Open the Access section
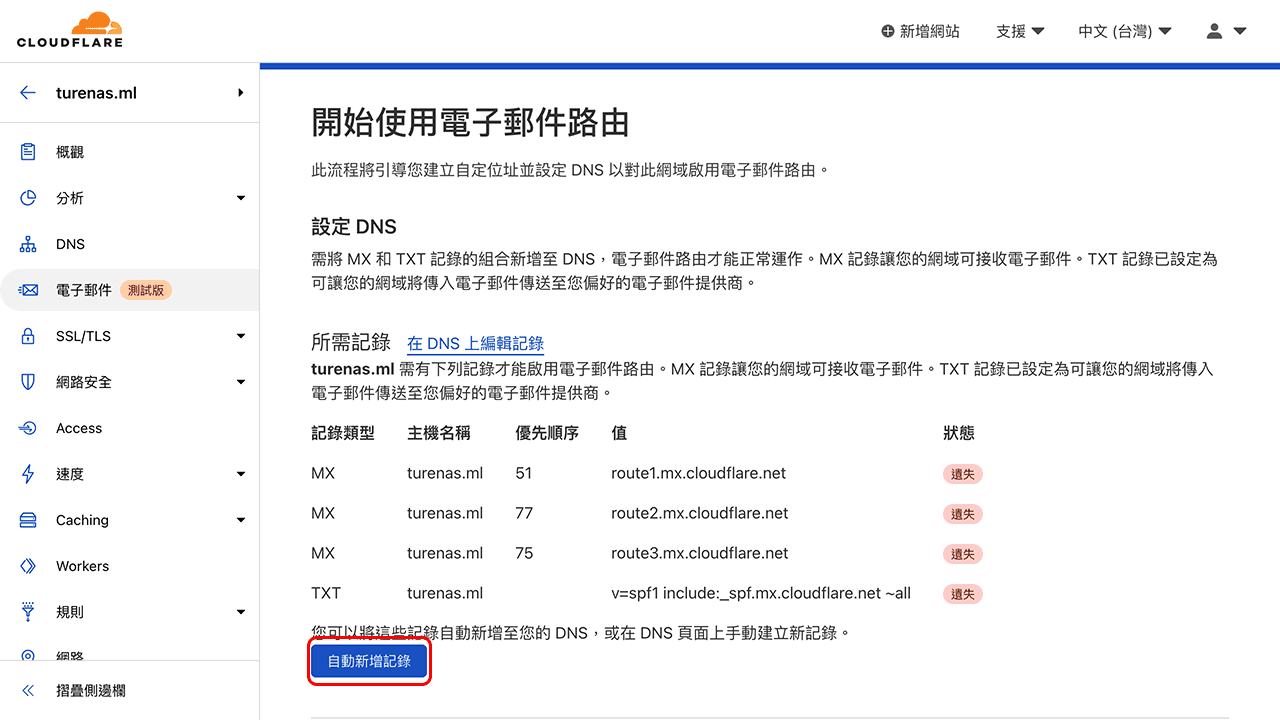The width and height of the screenshot is (1280, 720). click(x=82, y=427)
